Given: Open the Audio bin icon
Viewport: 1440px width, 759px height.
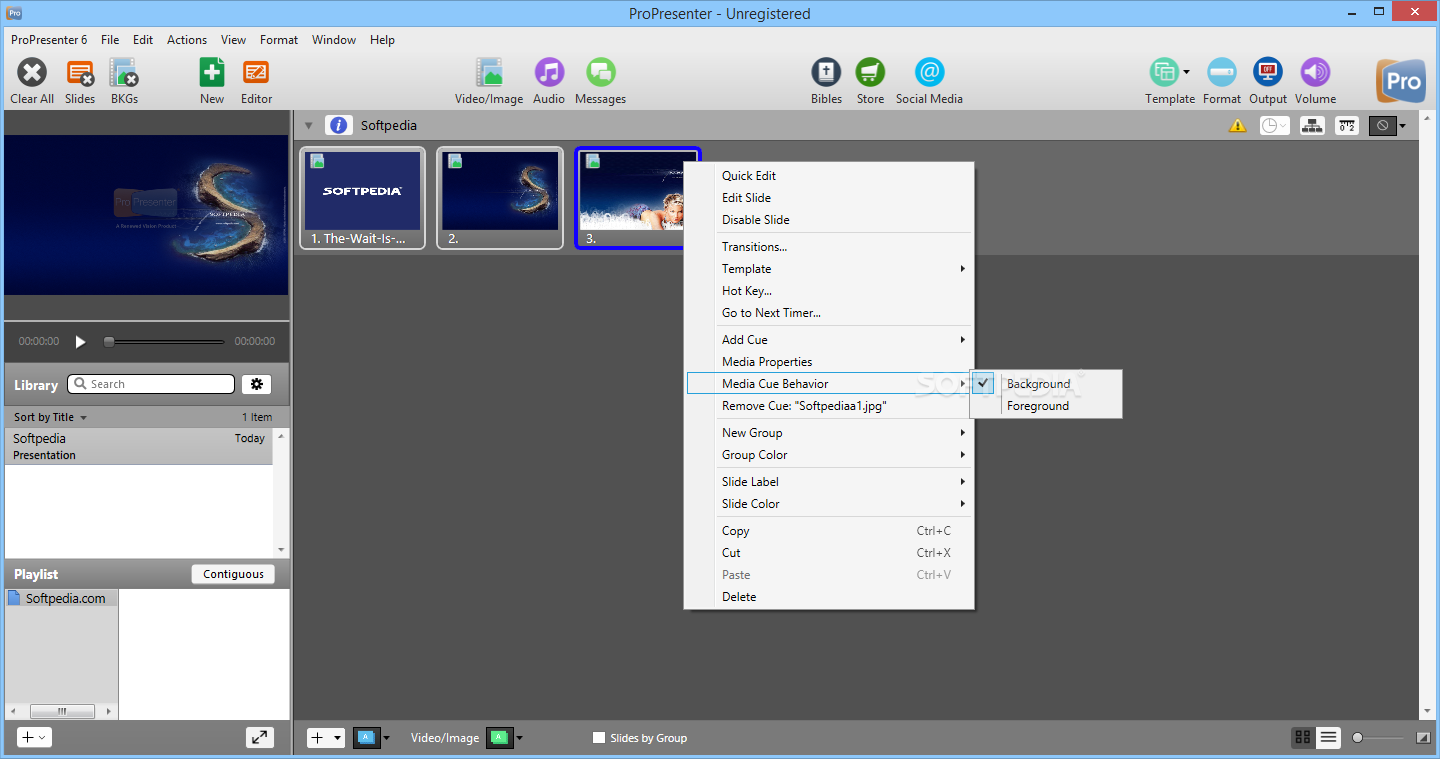Looking at the screenshot, I should pyautogui.click(x=549, y=73).
